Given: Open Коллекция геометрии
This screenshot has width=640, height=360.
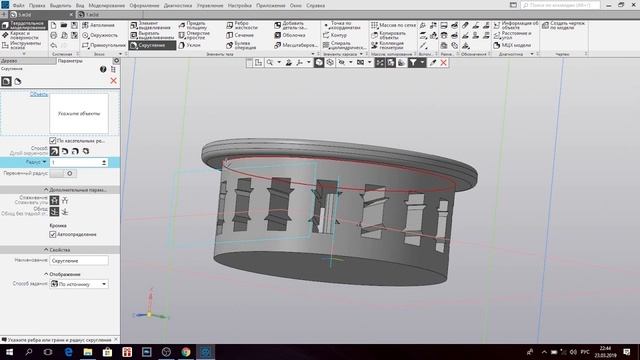Looking at the screenshot, I should point(388,45).
